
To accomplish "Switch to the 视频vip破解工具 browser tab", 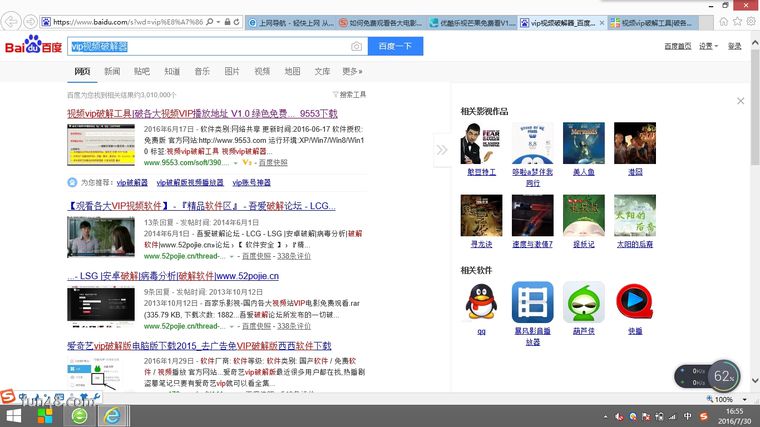I will point(653,23).
